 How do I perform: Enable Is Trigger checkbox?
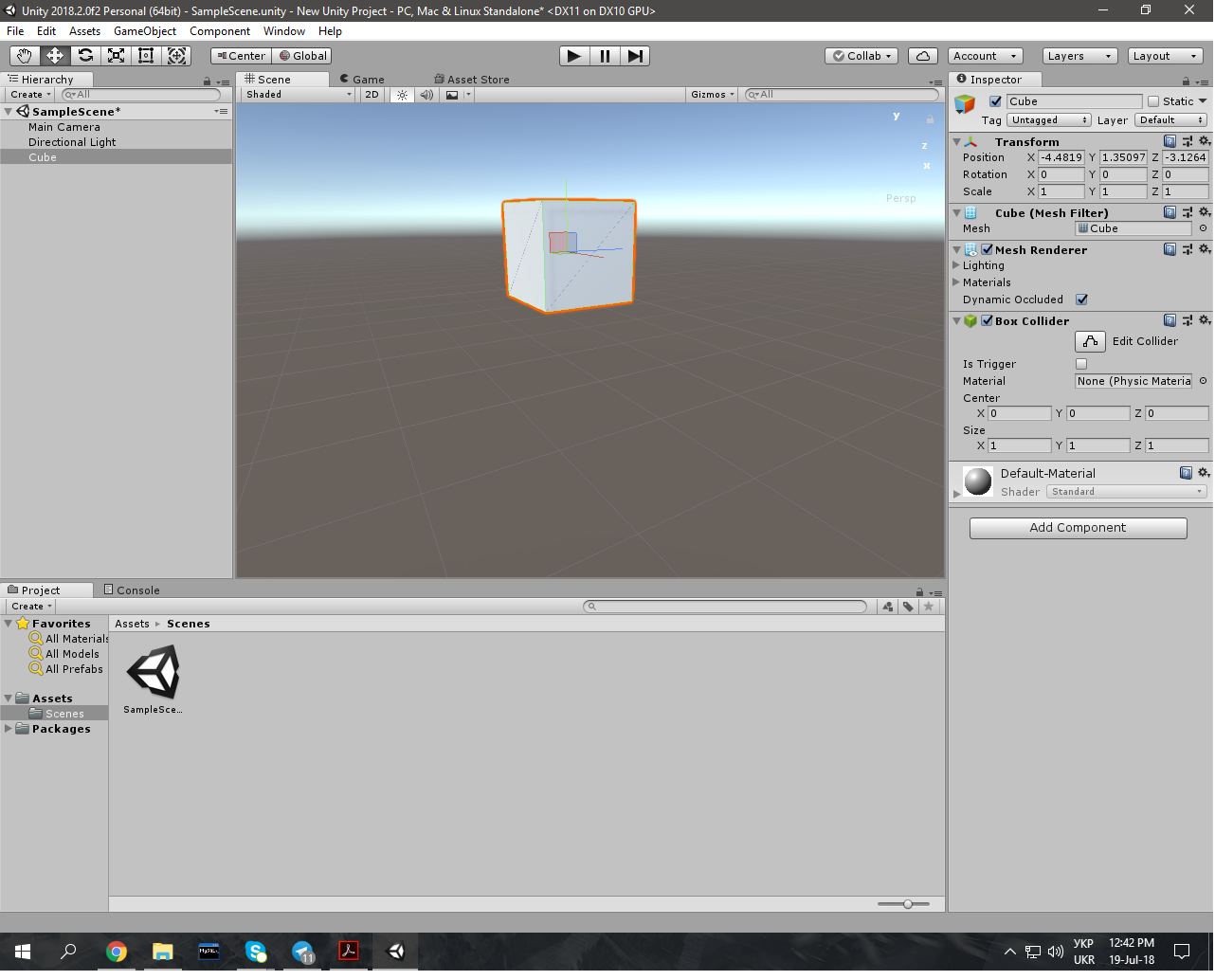[1081, 364]
